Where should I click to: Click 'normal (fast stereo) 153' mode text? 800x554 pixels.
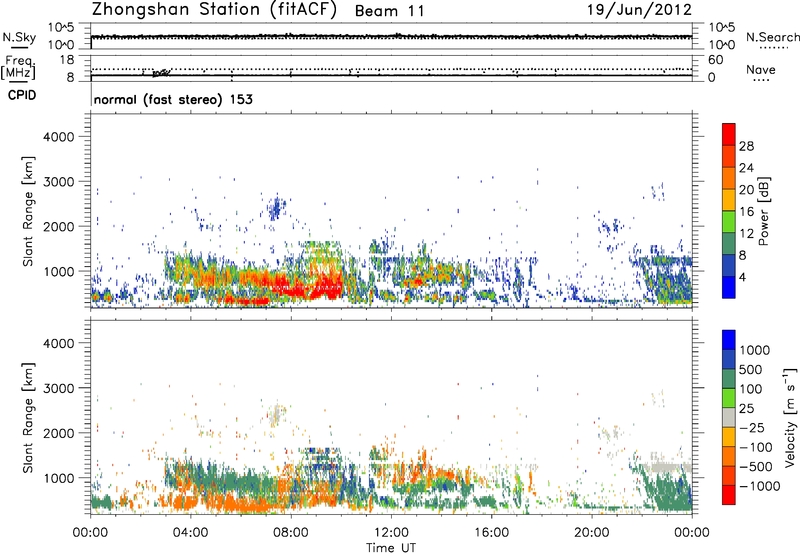pos(173,99)
